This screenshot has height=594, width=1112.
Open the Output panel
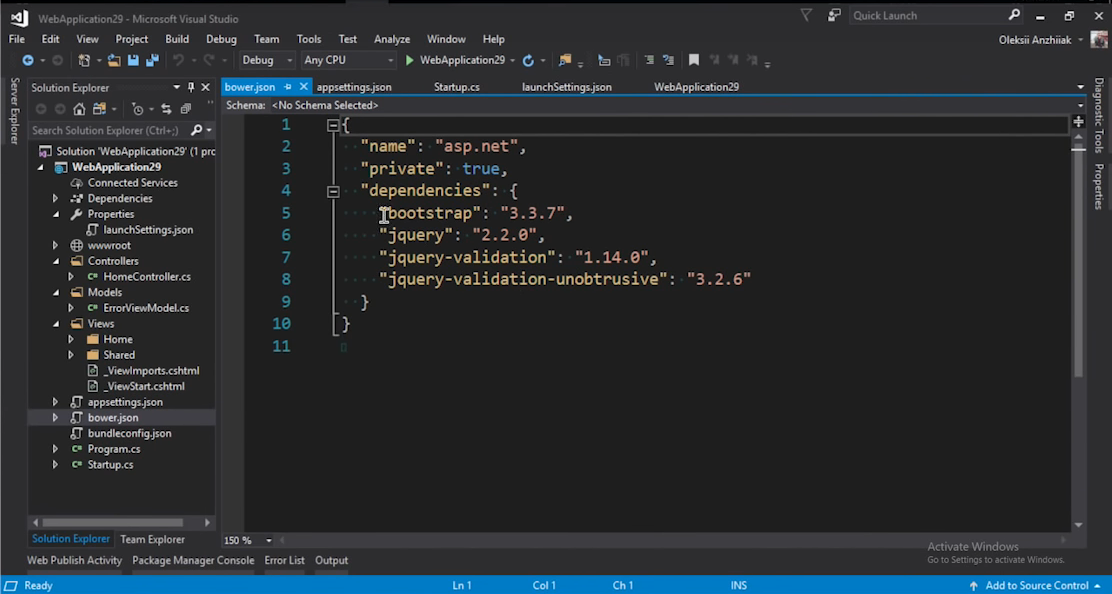click(331, 560)
